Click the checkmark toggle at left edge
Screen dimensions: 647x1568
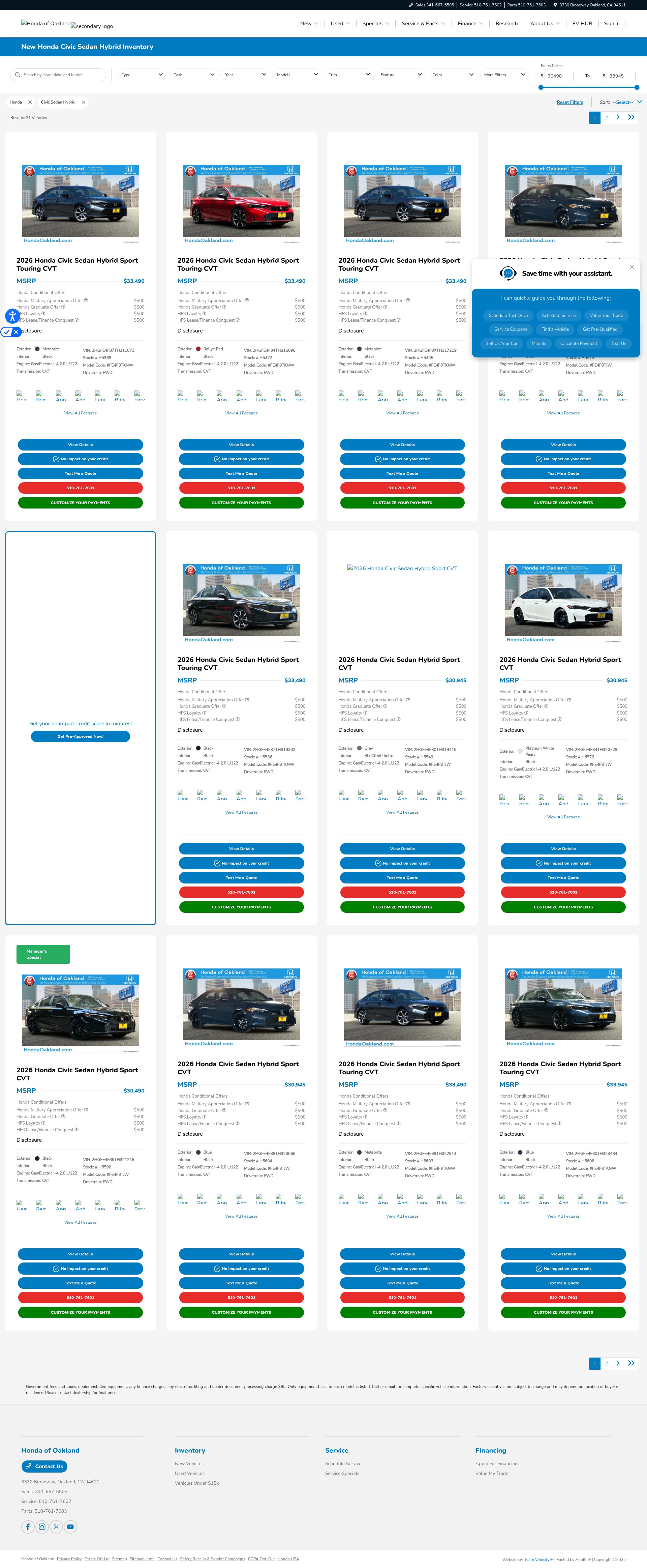(x=7, y=332)
